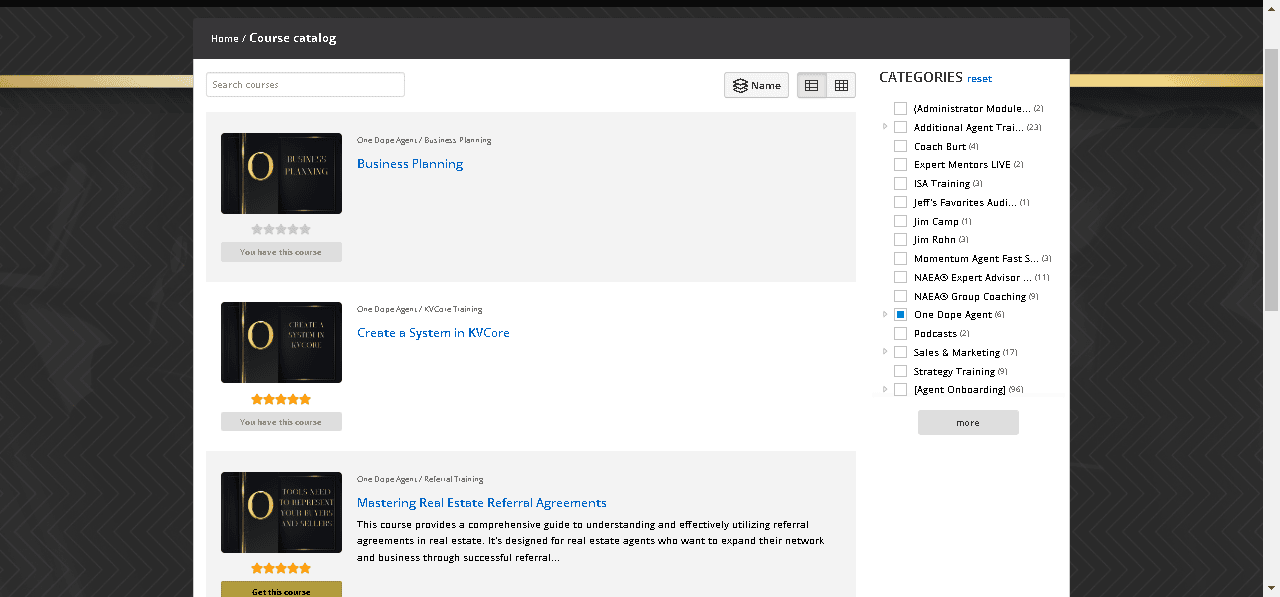
Task: Click the page vertical scrollbar thumb
Action: point(1272,180)
